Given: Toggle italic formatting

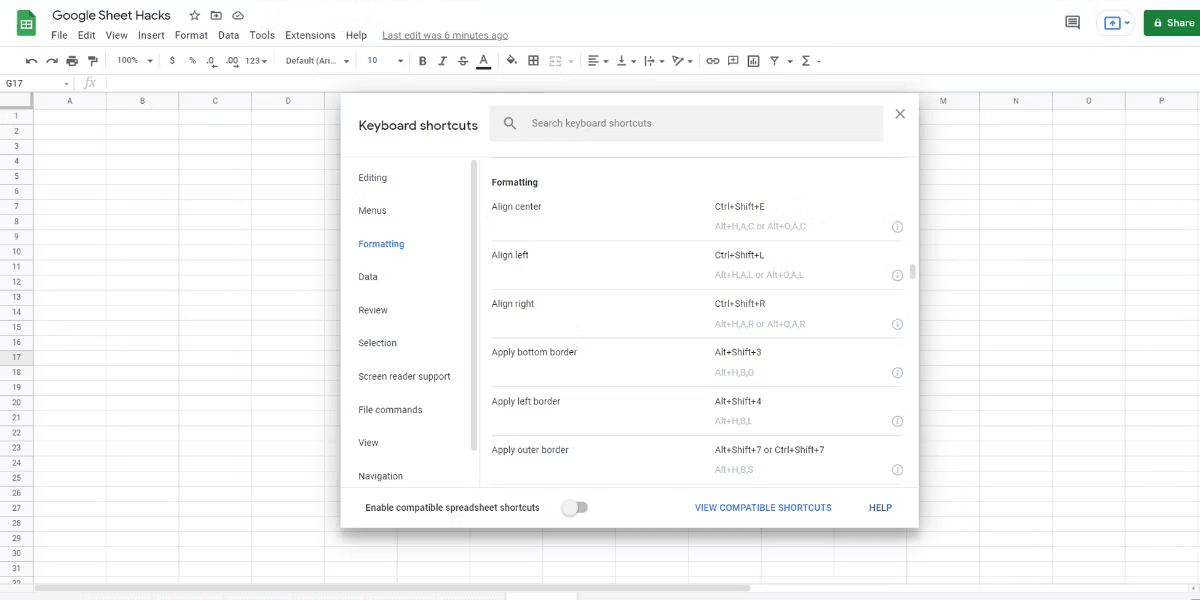Looking at the screenshot, I should click(x=442, y=61).
